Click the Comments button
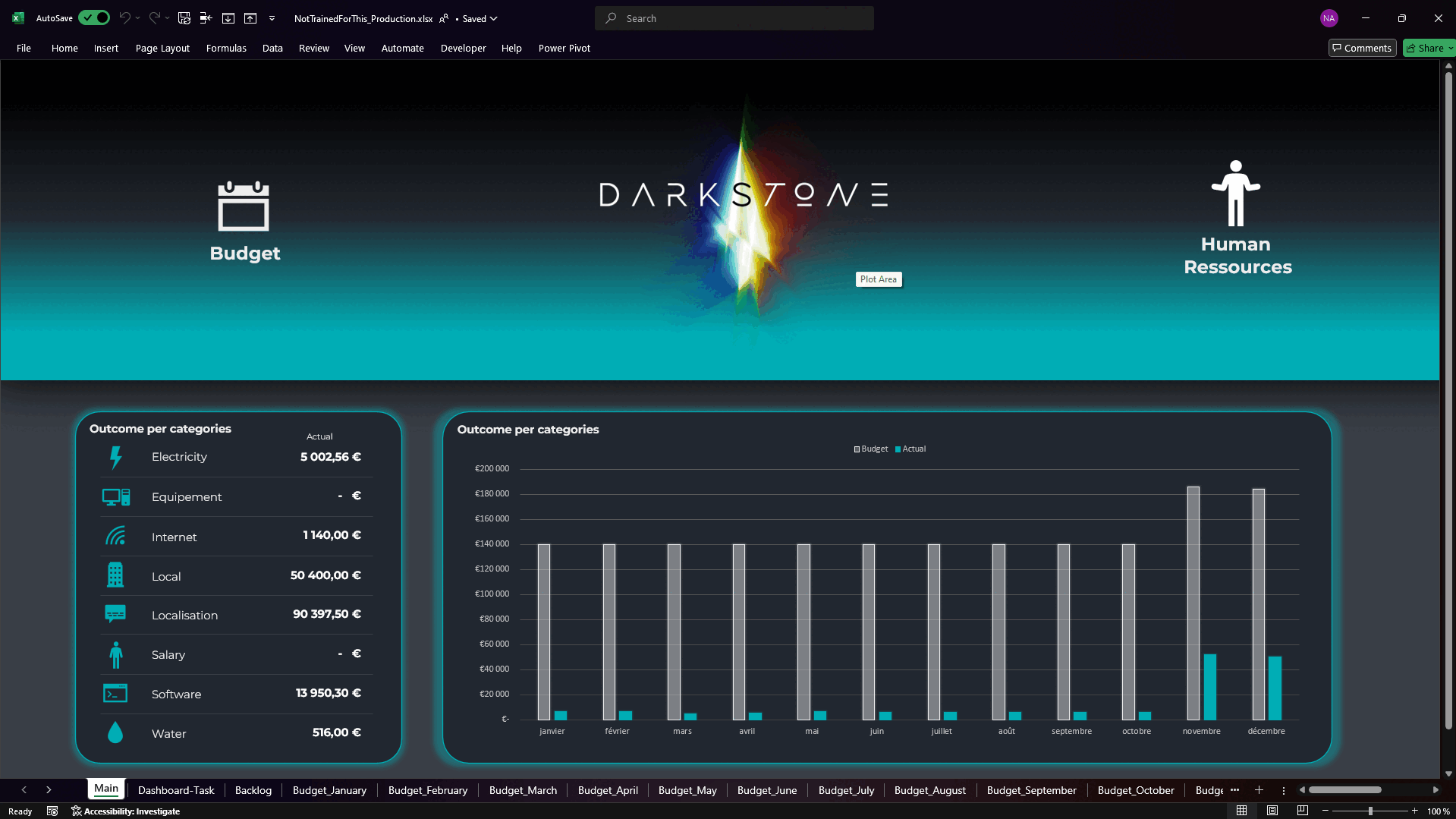This screenshot has width=1456, height=819. pyautogui.click(x=1362, y=48)
